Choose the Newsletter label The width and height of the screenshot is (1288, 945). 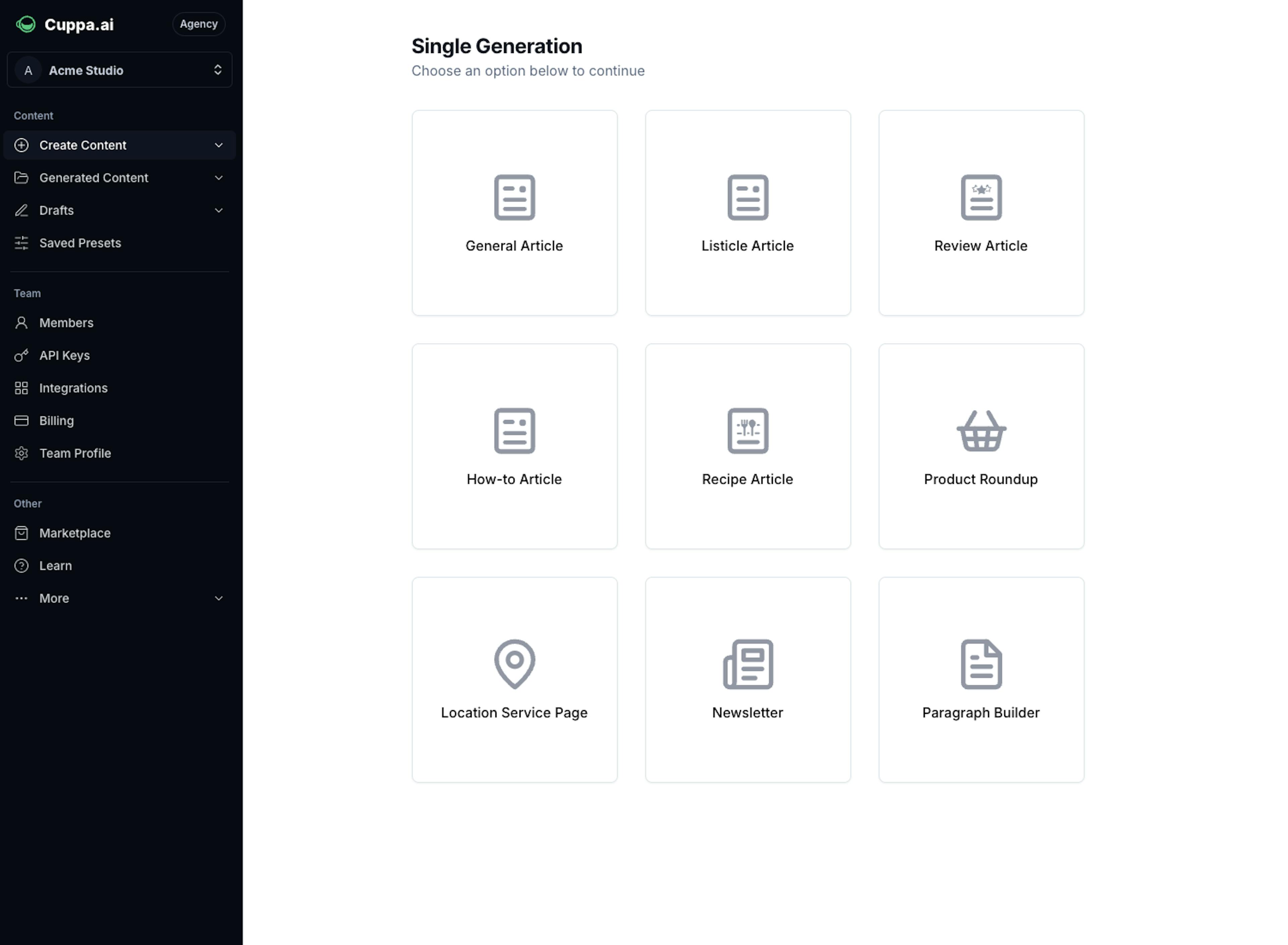pyautogui.click(x=748, y=713)
